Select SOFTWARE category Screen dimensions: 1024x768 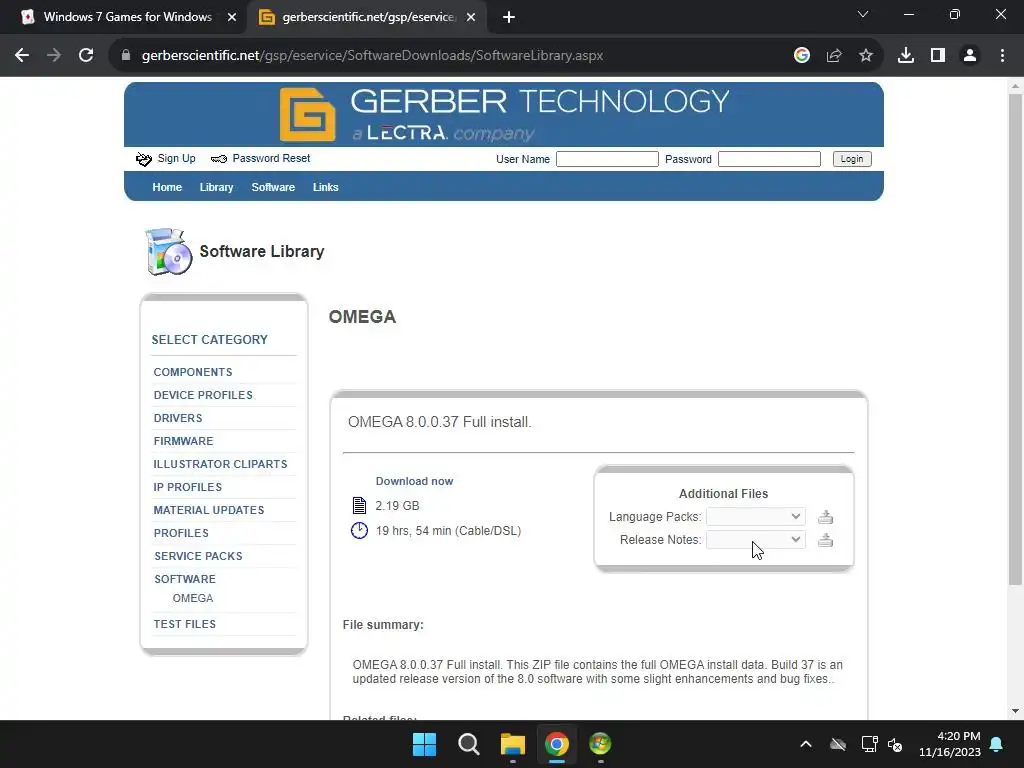point(185,579)
